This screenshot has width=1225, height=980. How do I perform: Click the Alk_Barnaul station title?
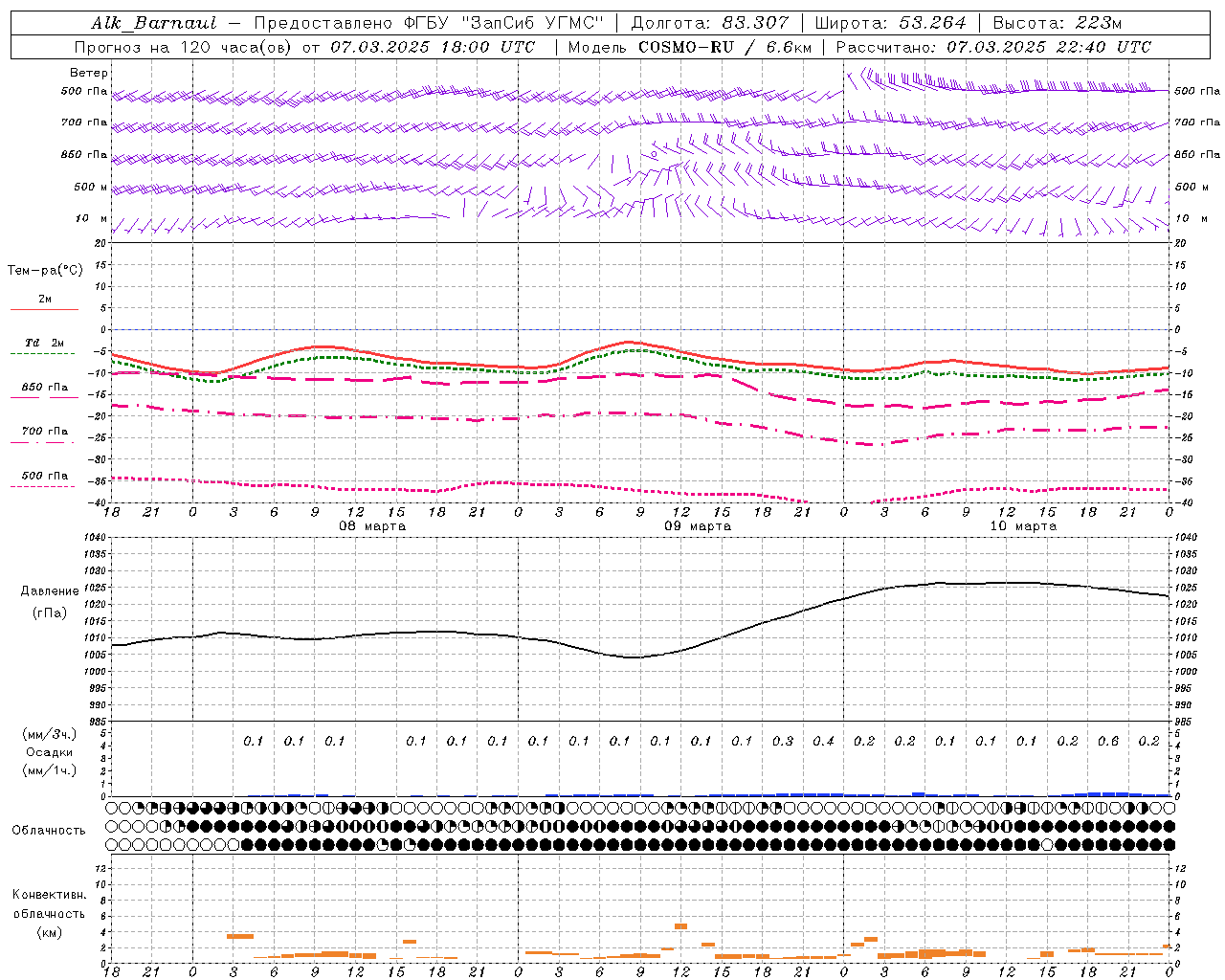click(154, 23)
